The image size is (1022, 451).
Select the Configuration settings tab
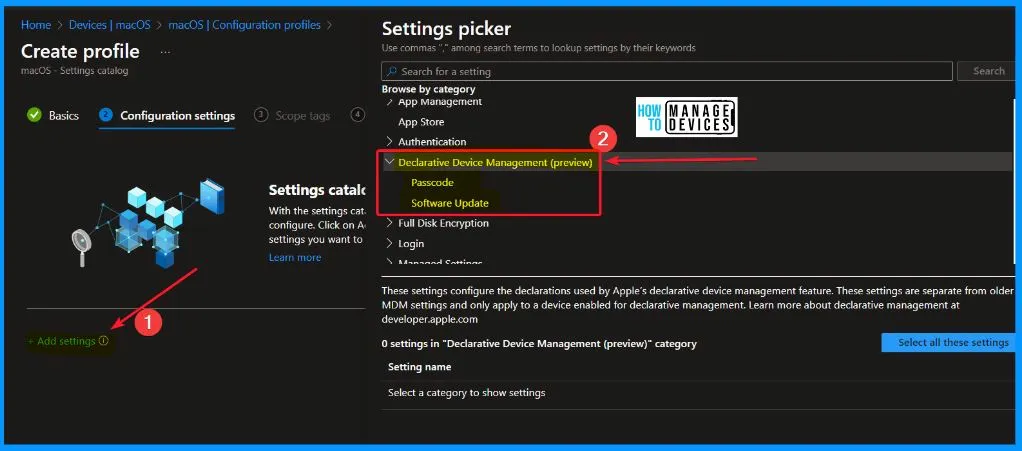click(177, 115)
